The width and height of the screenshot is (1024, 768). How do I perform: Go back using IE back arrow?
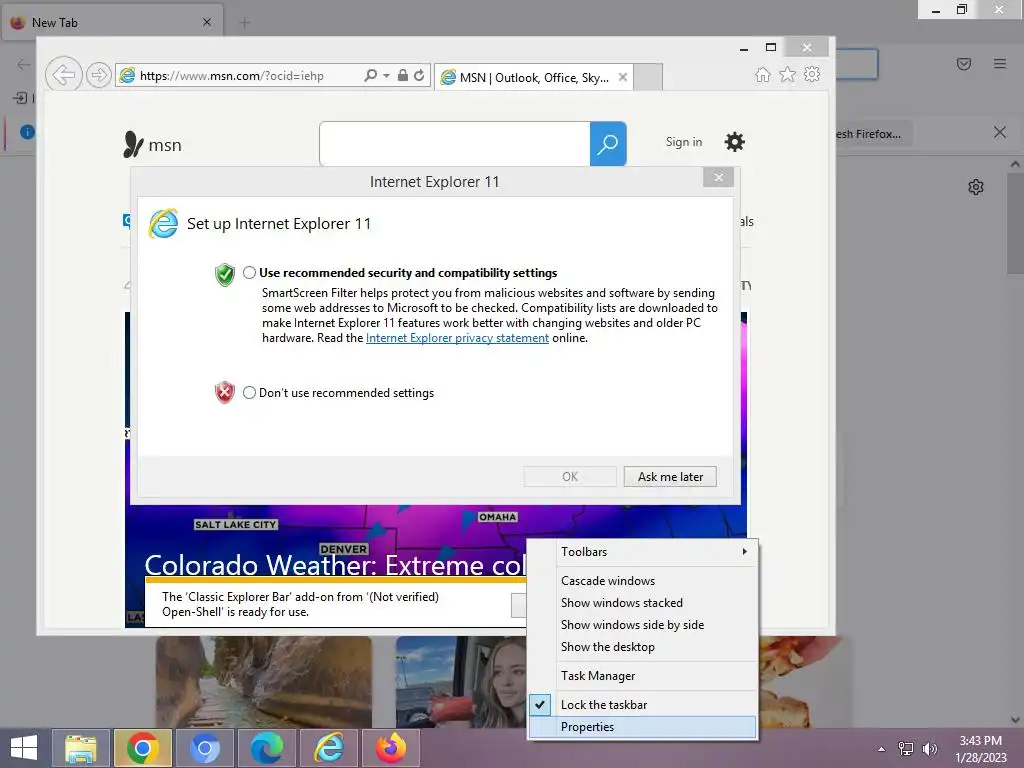pos(63,75)
